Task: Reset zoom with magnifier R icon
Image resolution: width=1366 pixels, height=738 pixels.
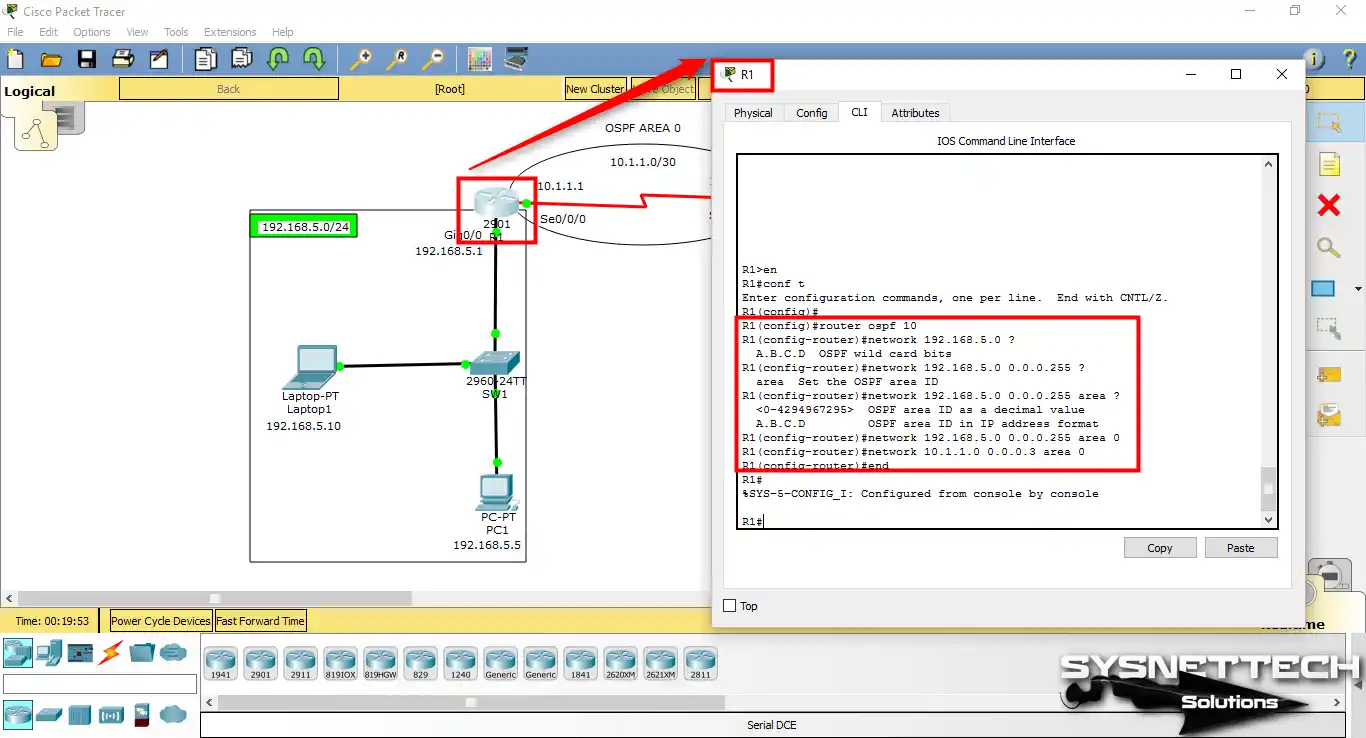Action: point(397,60)
